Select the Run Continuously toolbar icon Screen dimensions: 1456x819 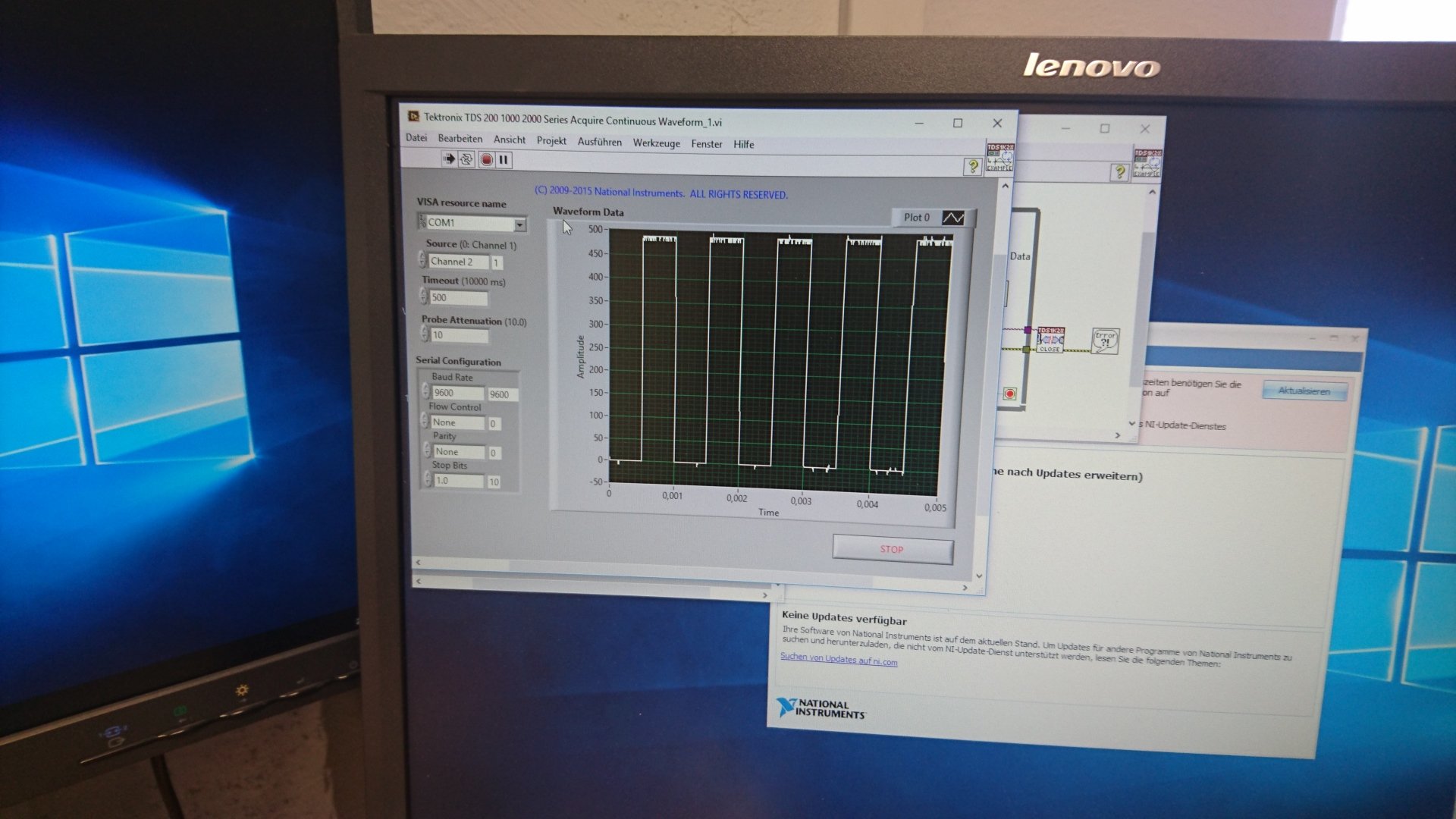click(466, 159)
